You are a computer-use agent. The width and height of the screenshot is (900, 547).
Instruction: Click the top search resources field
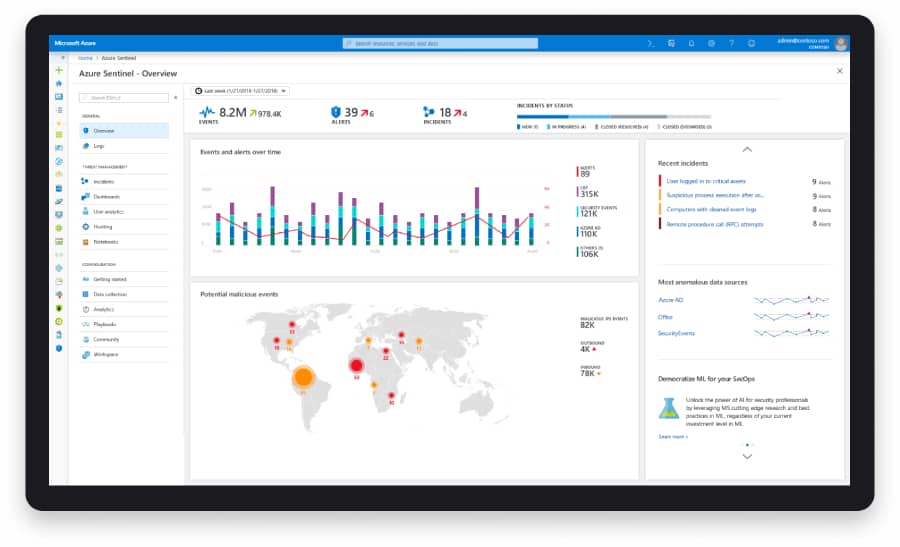point(440,44)
